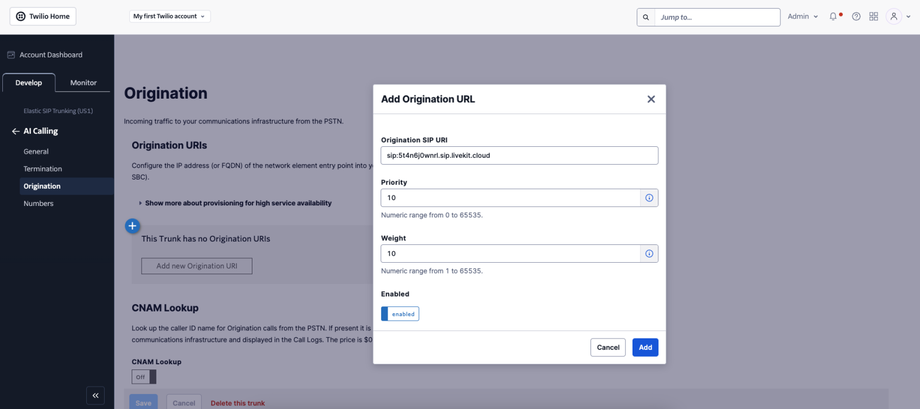This screenshot has width=920, height=409.
Task: Toggle the Enabled switch in dialog
Action: 400,314
